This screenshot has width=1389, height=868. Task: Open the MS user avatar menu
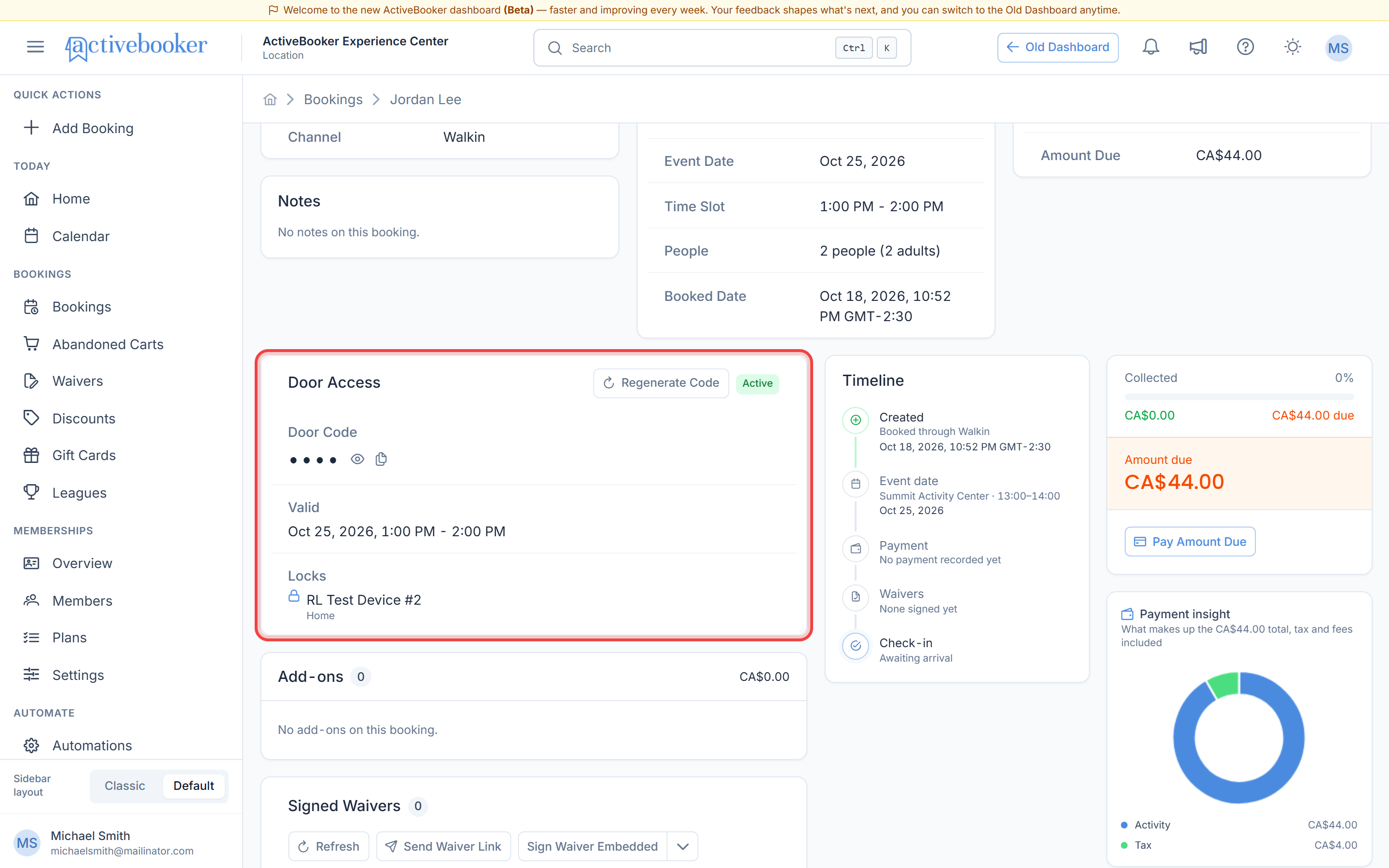point(1338,48)
